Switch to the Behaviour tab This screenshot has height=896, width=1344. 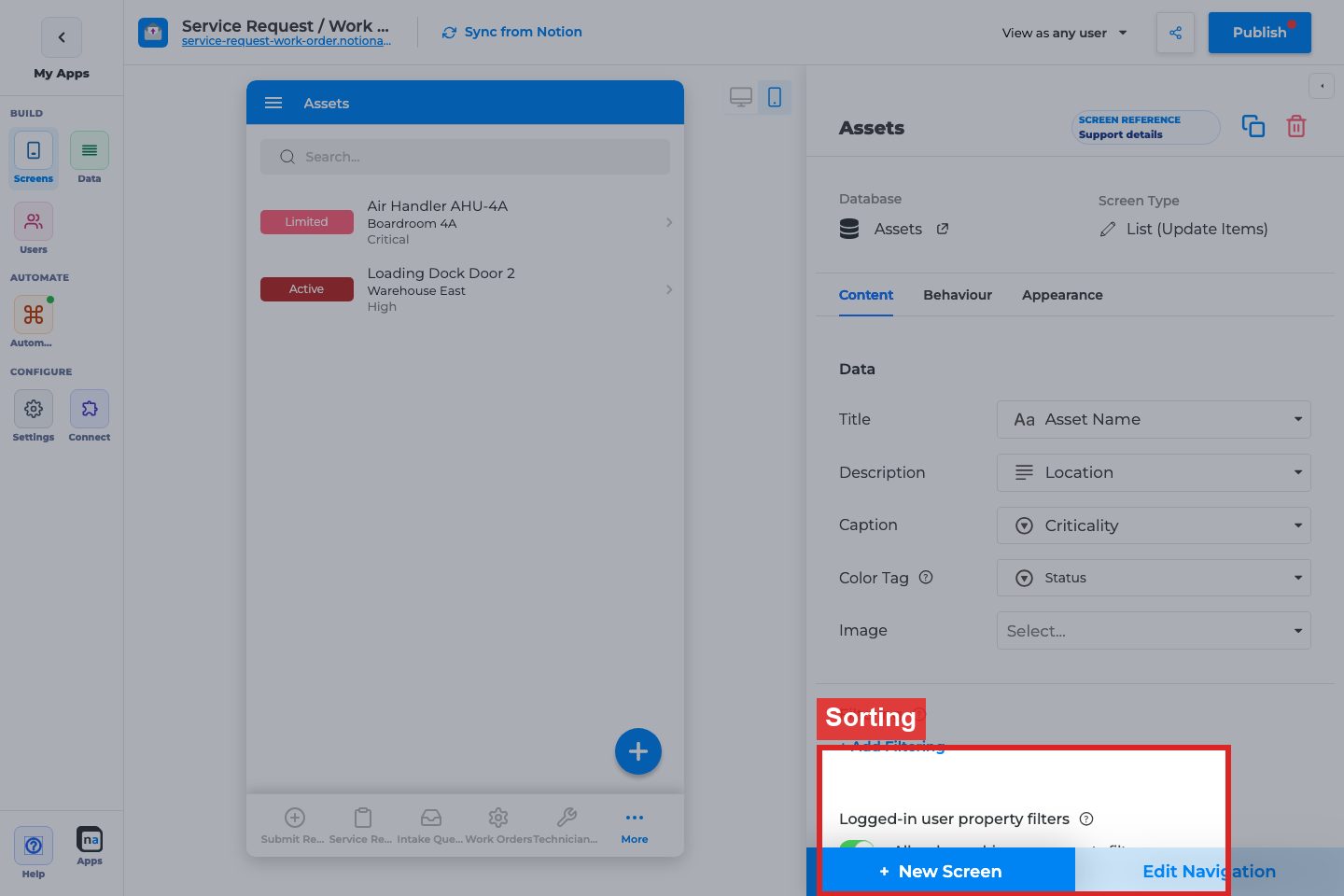point(958,295)
